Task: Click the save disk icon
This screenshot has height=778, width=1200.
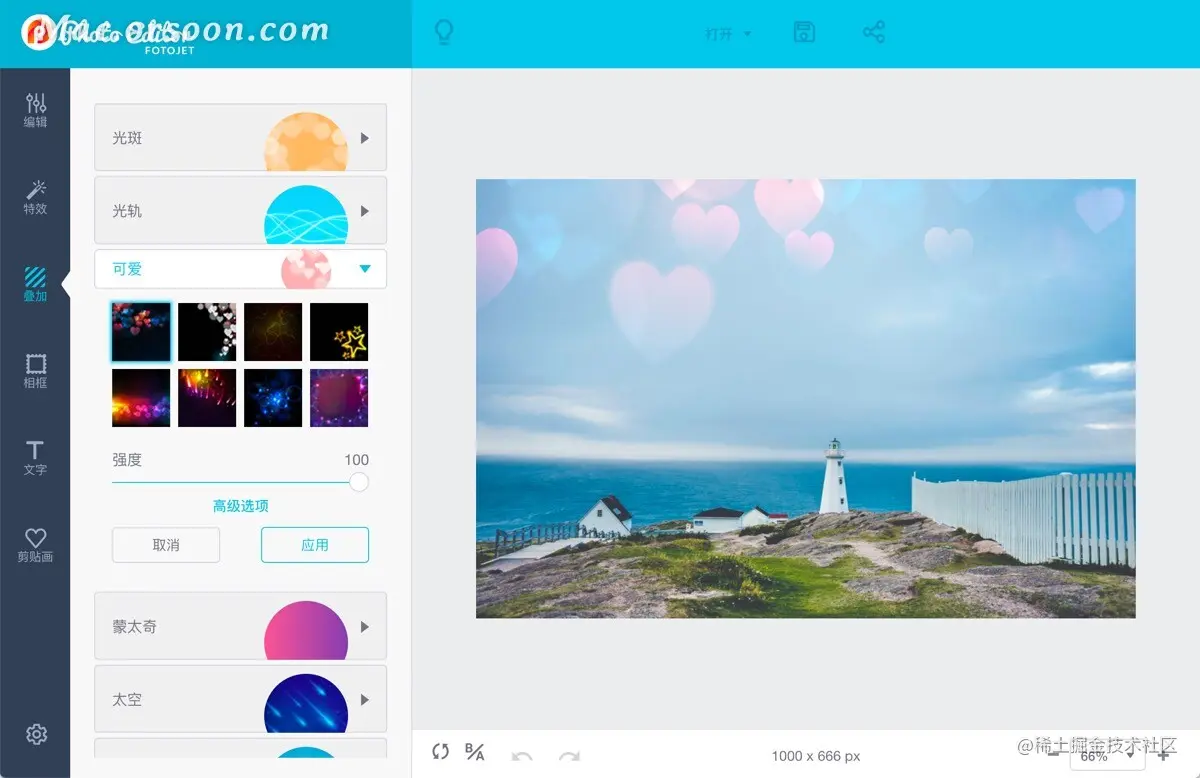Action: click(804, 32)
